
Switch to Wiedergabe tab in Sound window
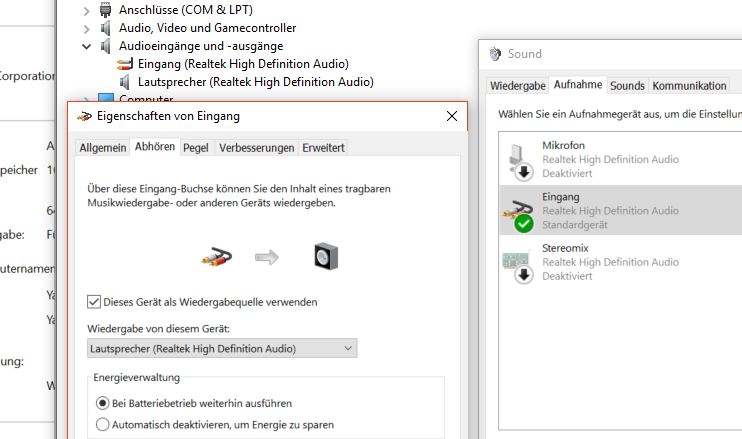[518, 86]
